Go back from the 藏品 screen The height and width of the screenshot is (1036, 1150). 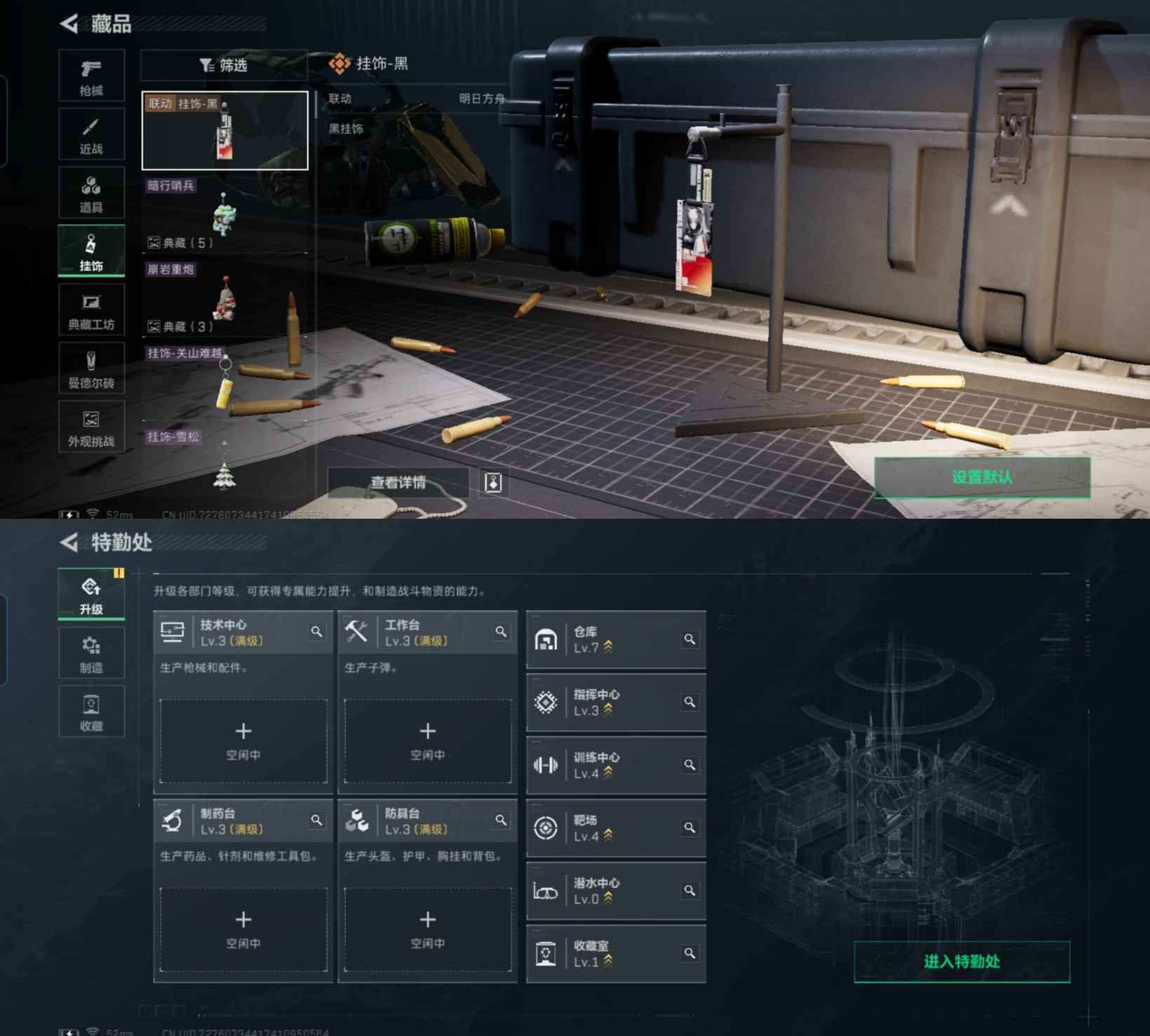70,24
